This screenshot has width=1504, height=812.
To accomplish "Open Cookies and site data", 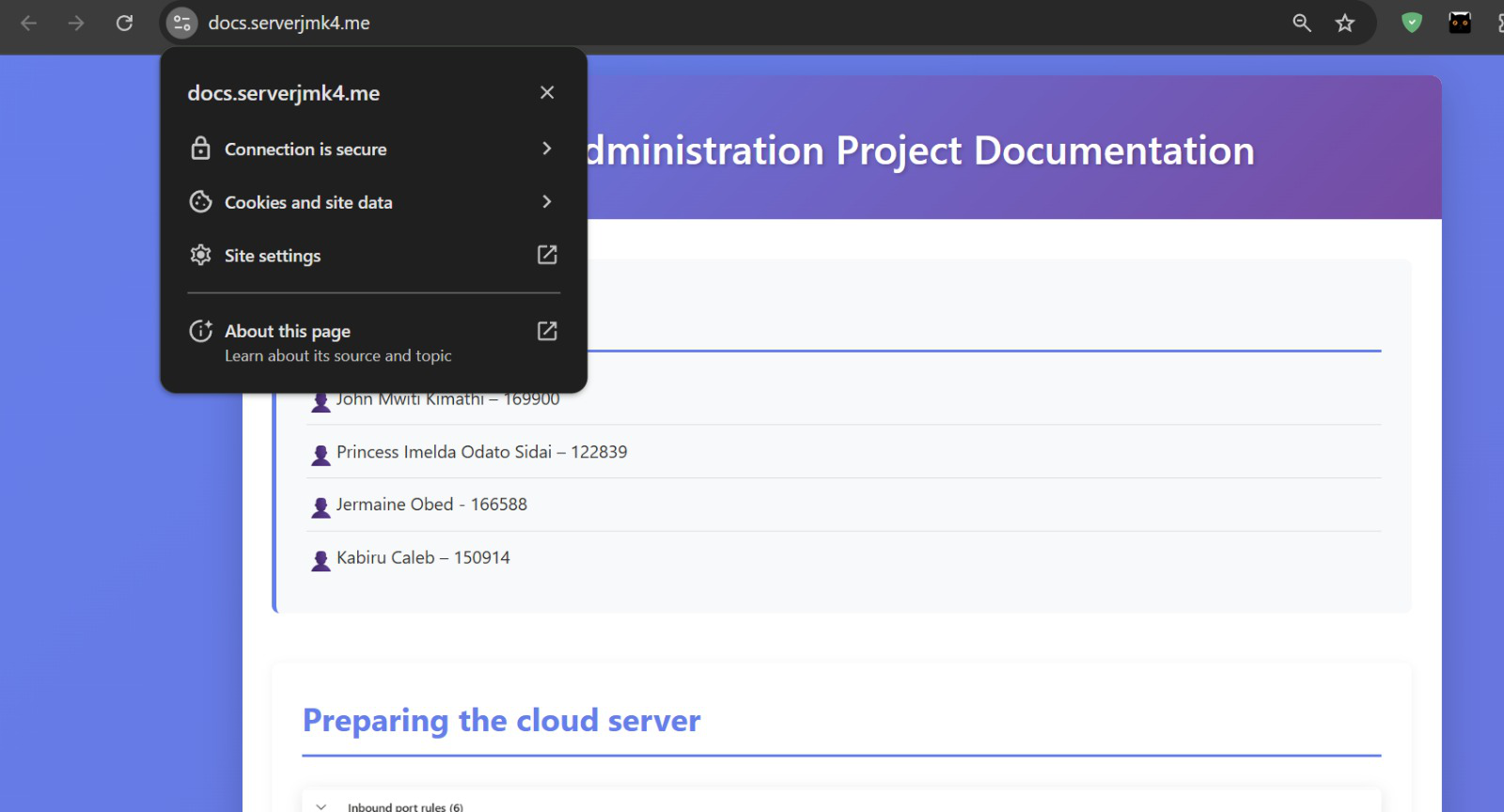I will tap(374, 202).
